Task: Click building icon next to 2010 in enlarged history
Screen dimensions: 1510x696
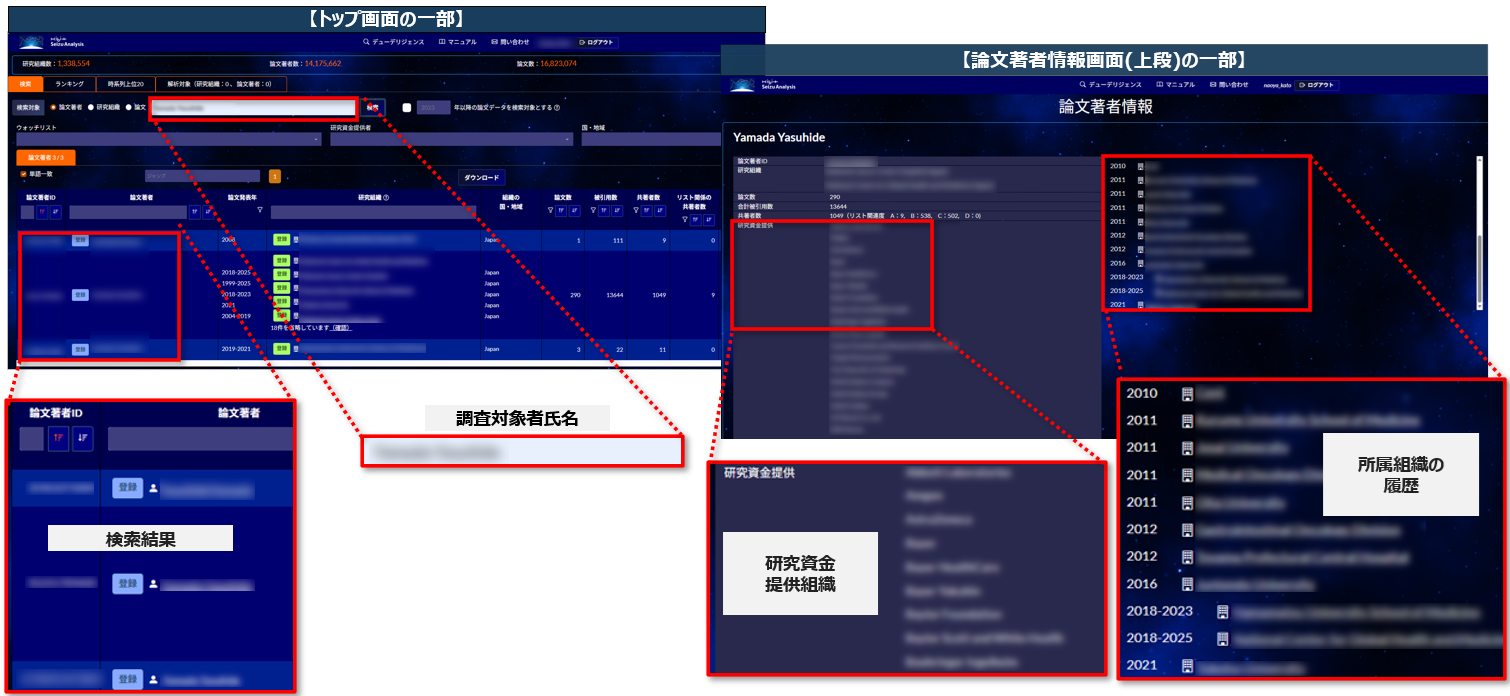Action: 1187,393
